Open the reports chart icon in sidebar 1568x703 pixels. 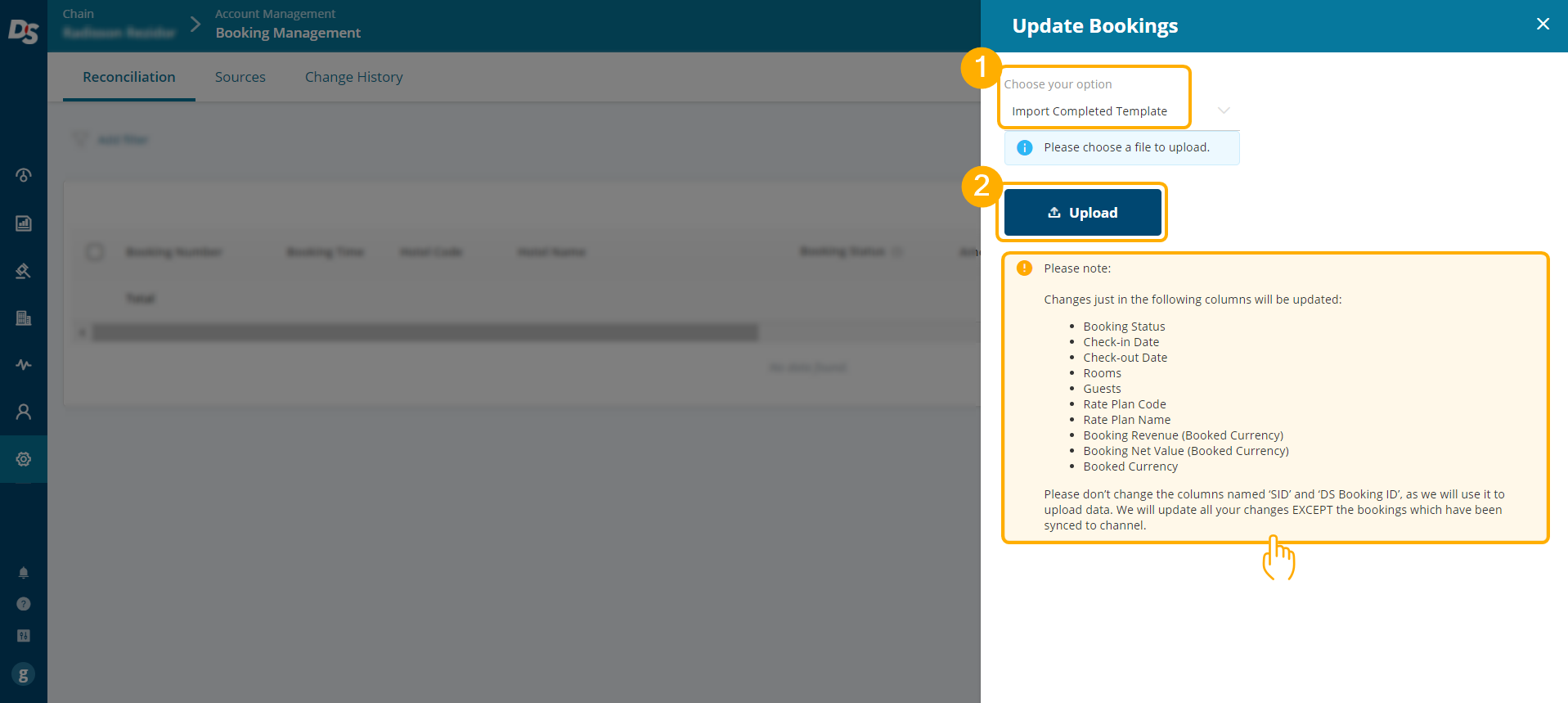24,223
